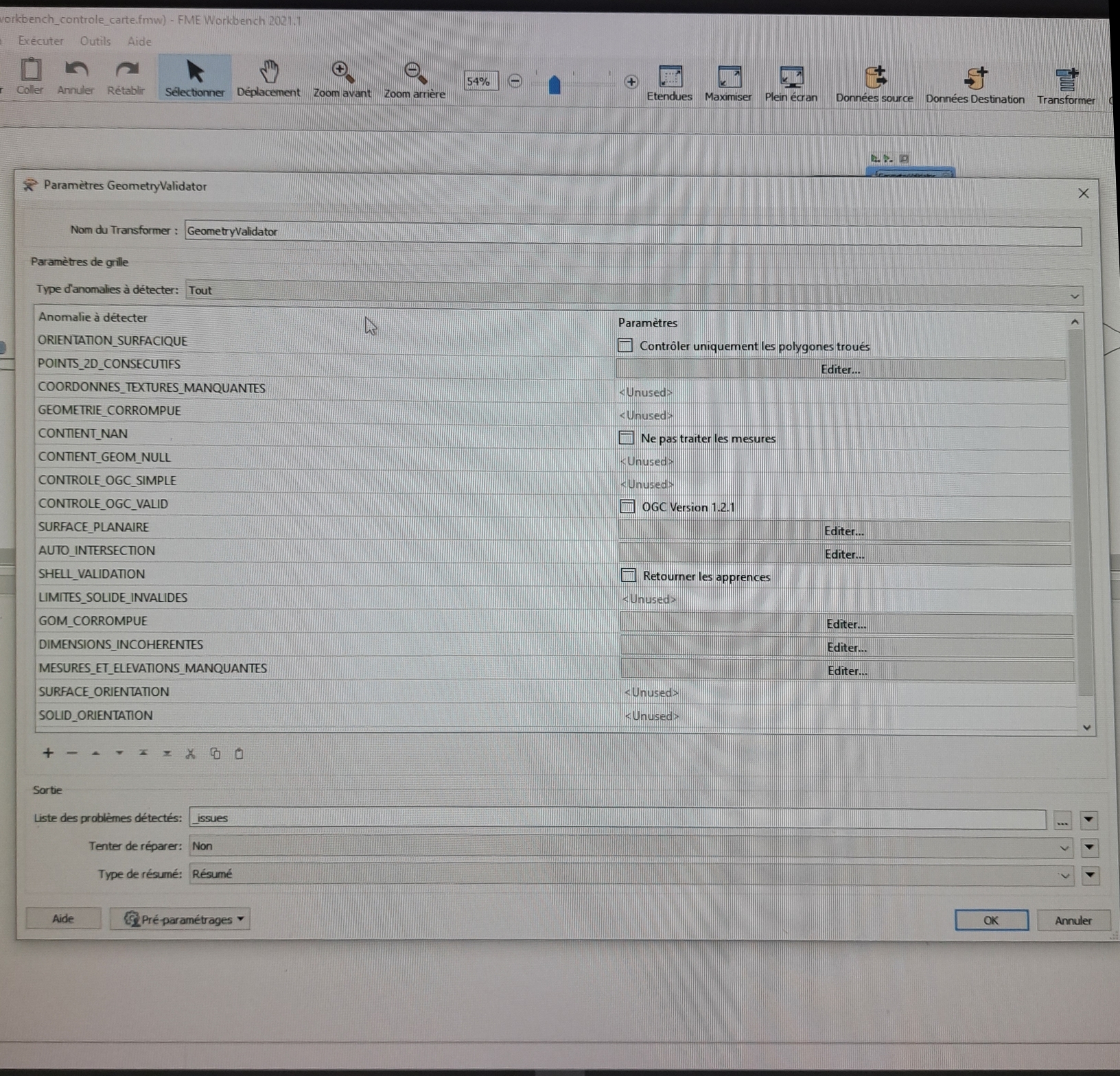The width and height of the screenshot is (1120, 1076).
Task: Remove the row with the minus icon
Action: pos(72,753)
